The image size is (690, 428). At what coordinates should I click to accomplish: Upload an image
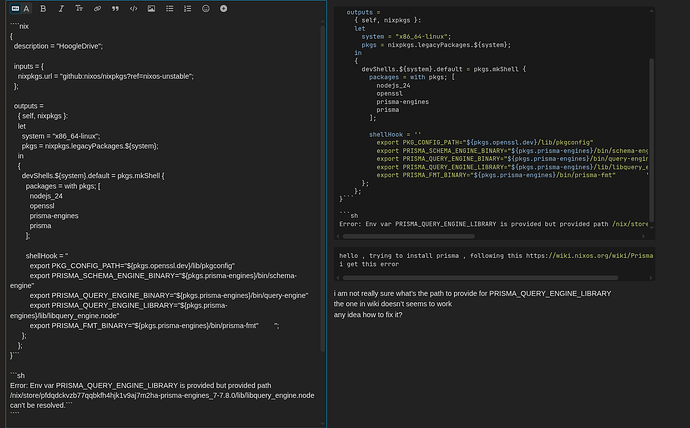151,8
